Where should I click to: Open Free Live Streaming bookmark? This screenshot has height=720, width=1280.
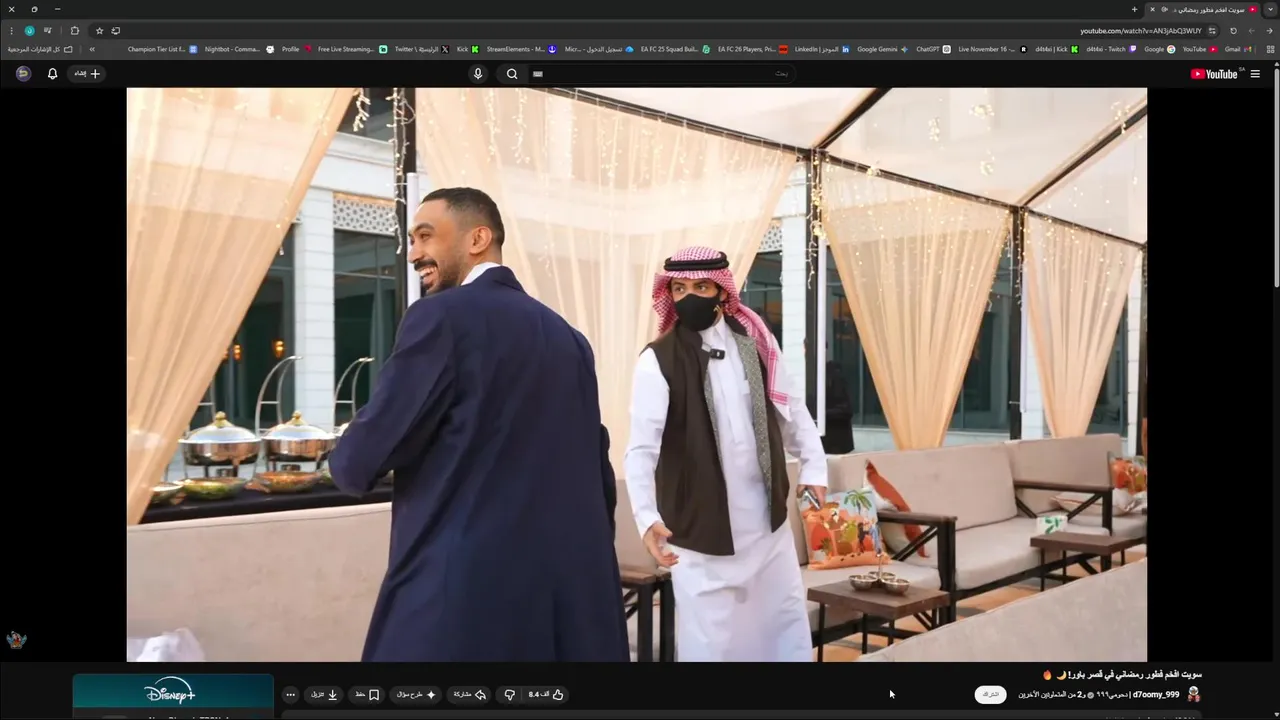coord(352,49)
